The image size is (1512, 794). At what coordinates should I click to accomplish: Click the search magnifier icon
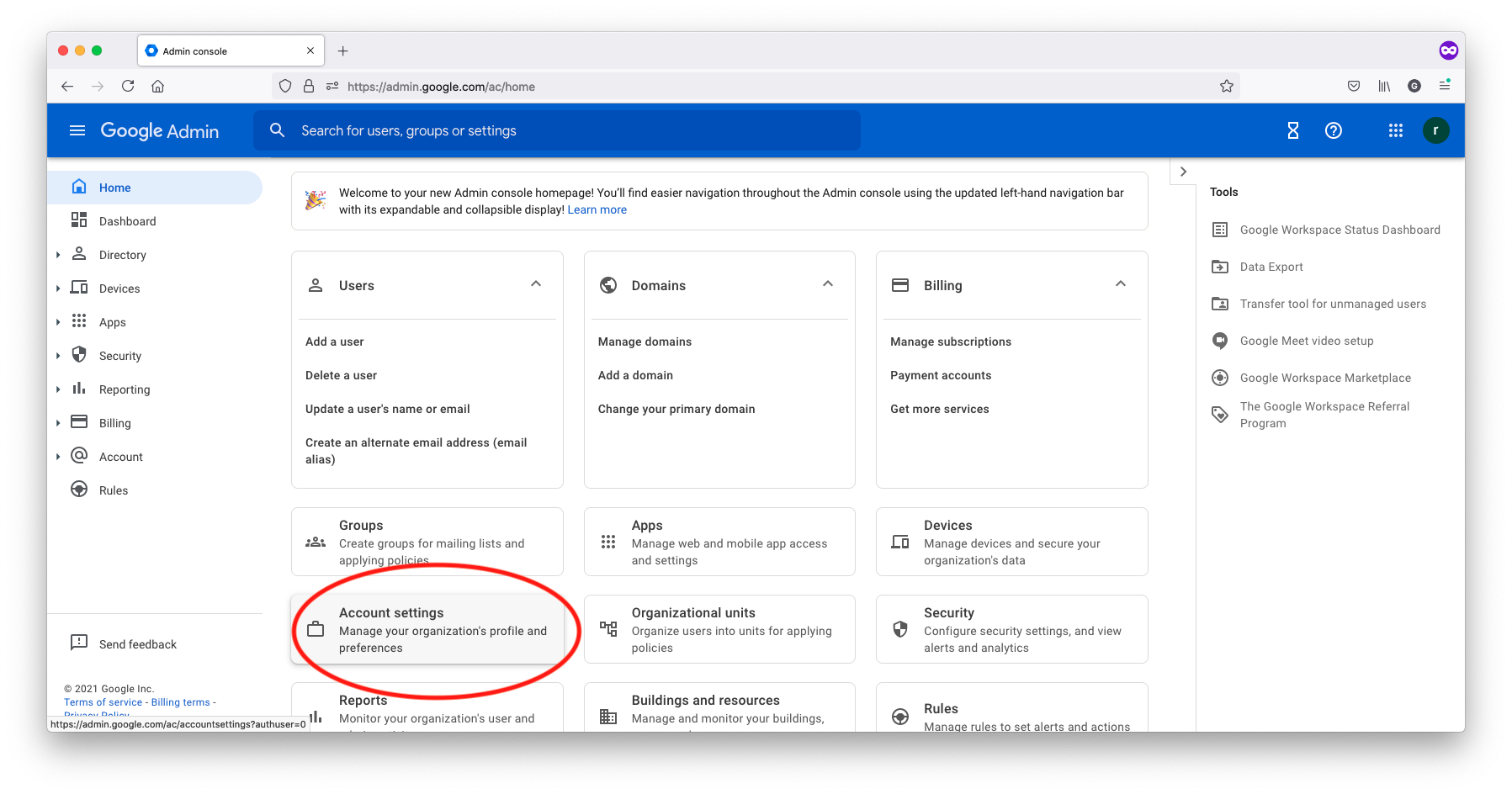277,130
